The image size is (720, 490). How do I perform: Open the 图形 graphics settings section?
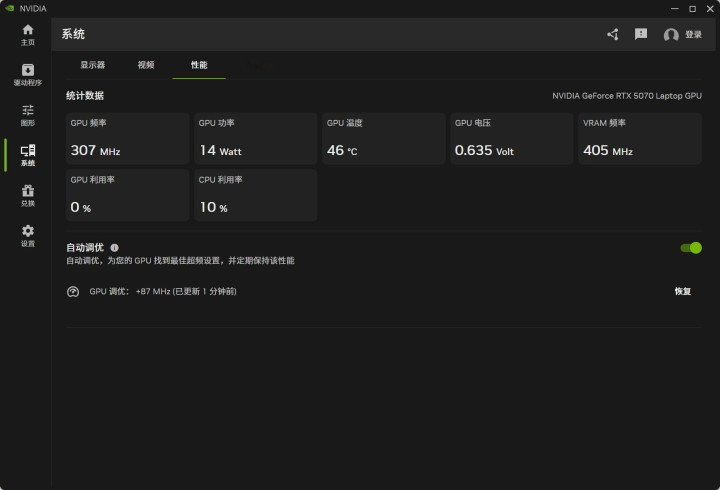28,115
